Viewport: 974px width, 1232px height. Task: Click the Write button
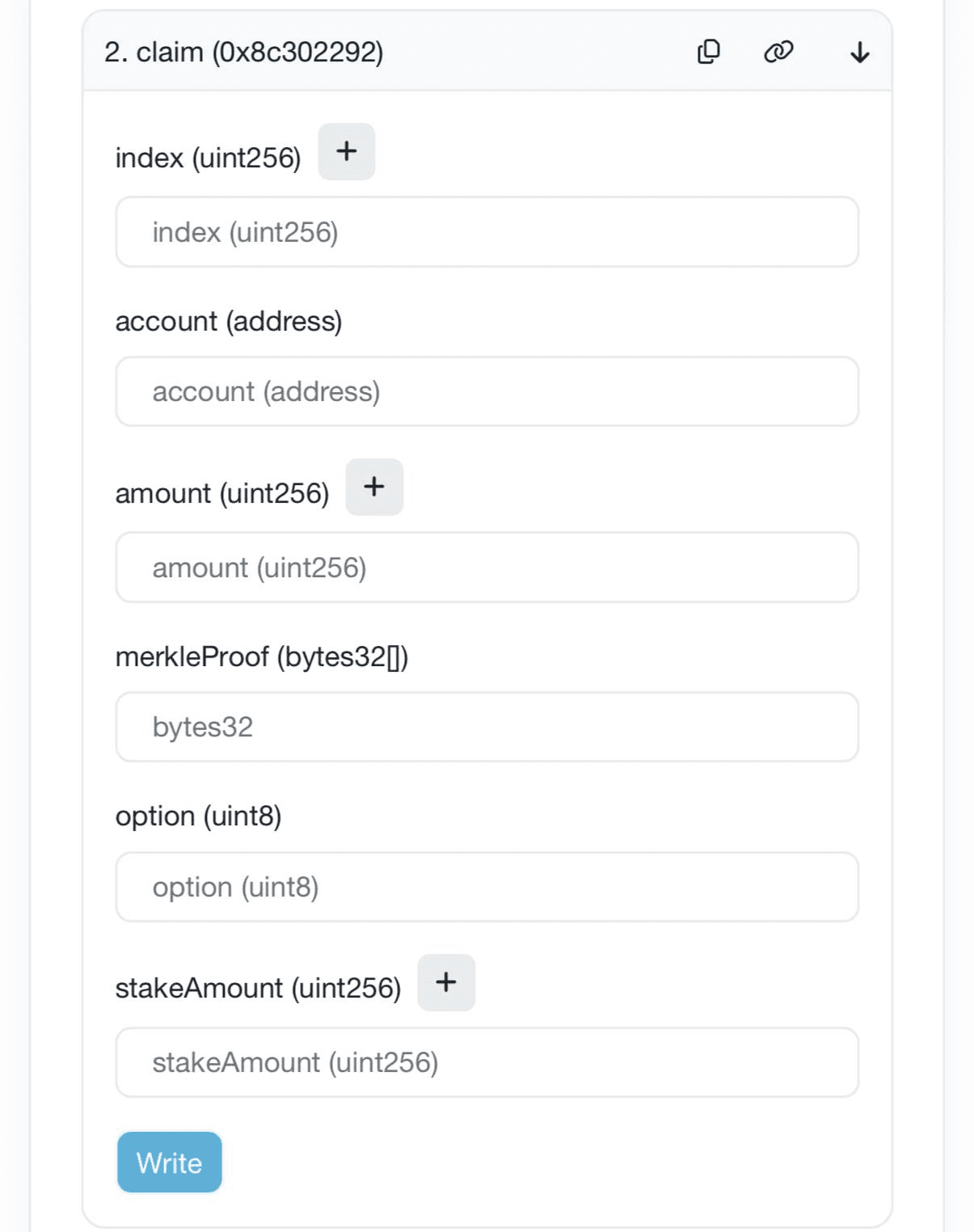tap(170, 1162)
